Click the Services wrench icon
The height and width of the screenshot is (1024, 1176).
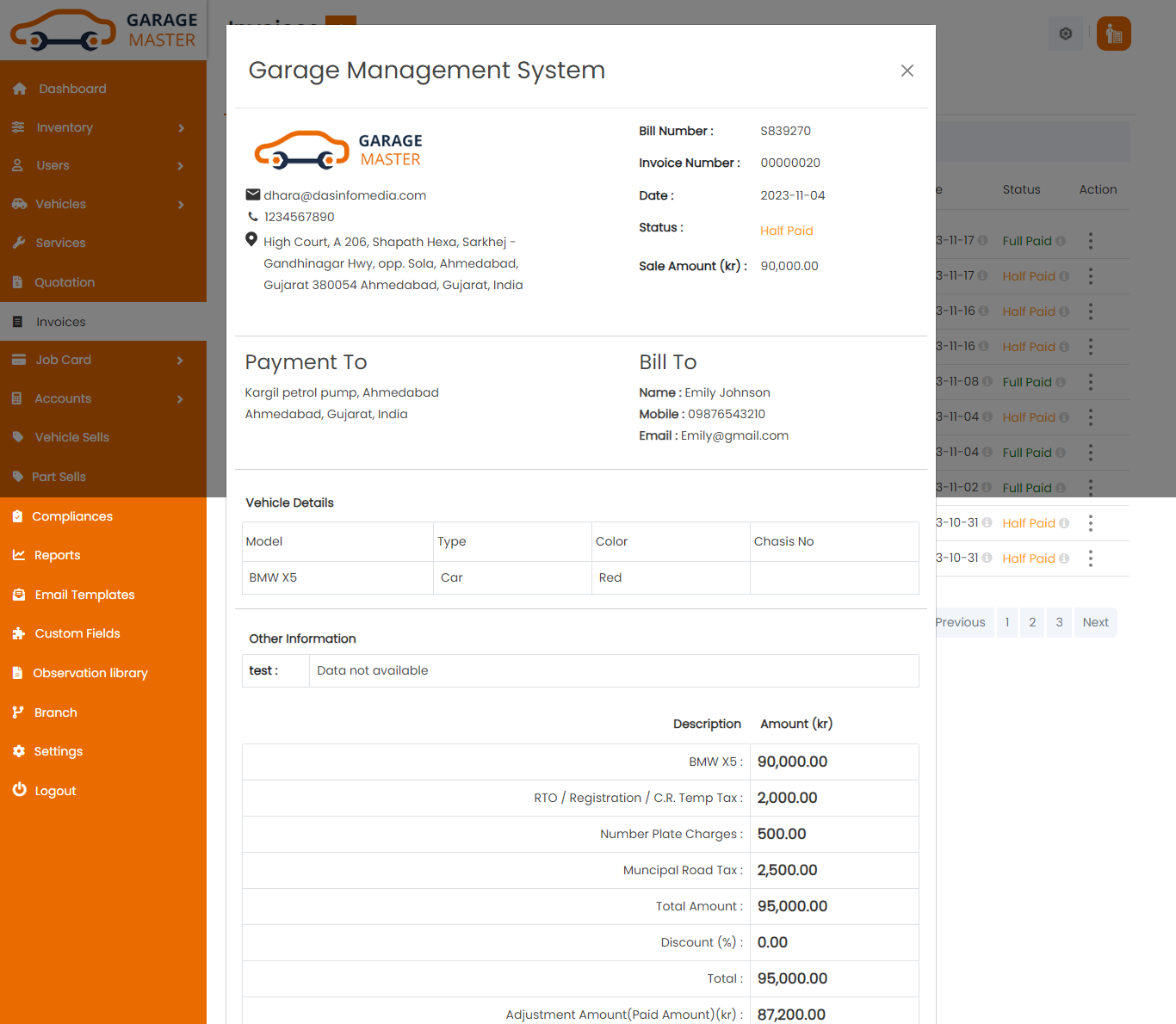(x=19, y=242)
